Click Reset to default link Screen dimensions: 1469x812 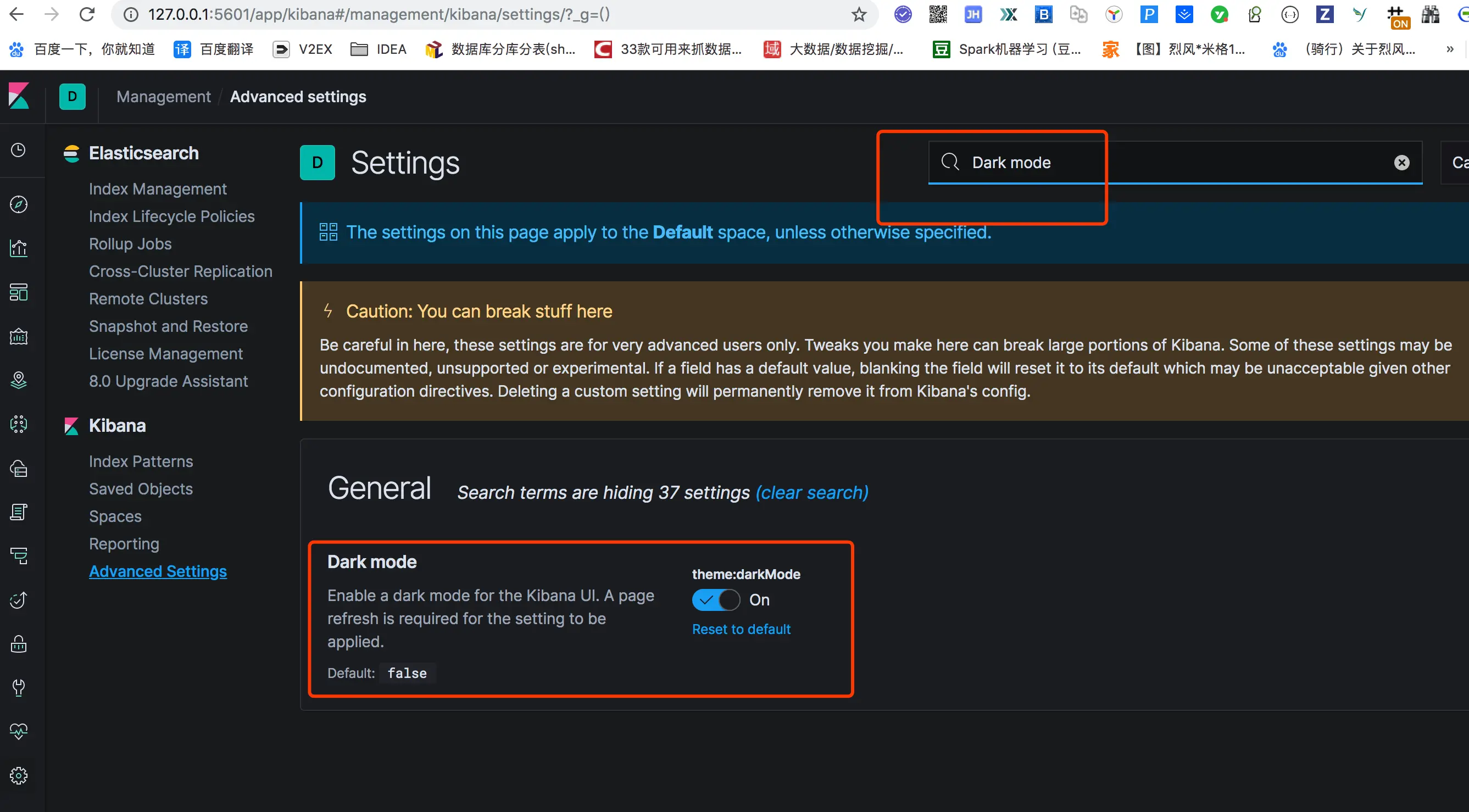tap(741, 629)
